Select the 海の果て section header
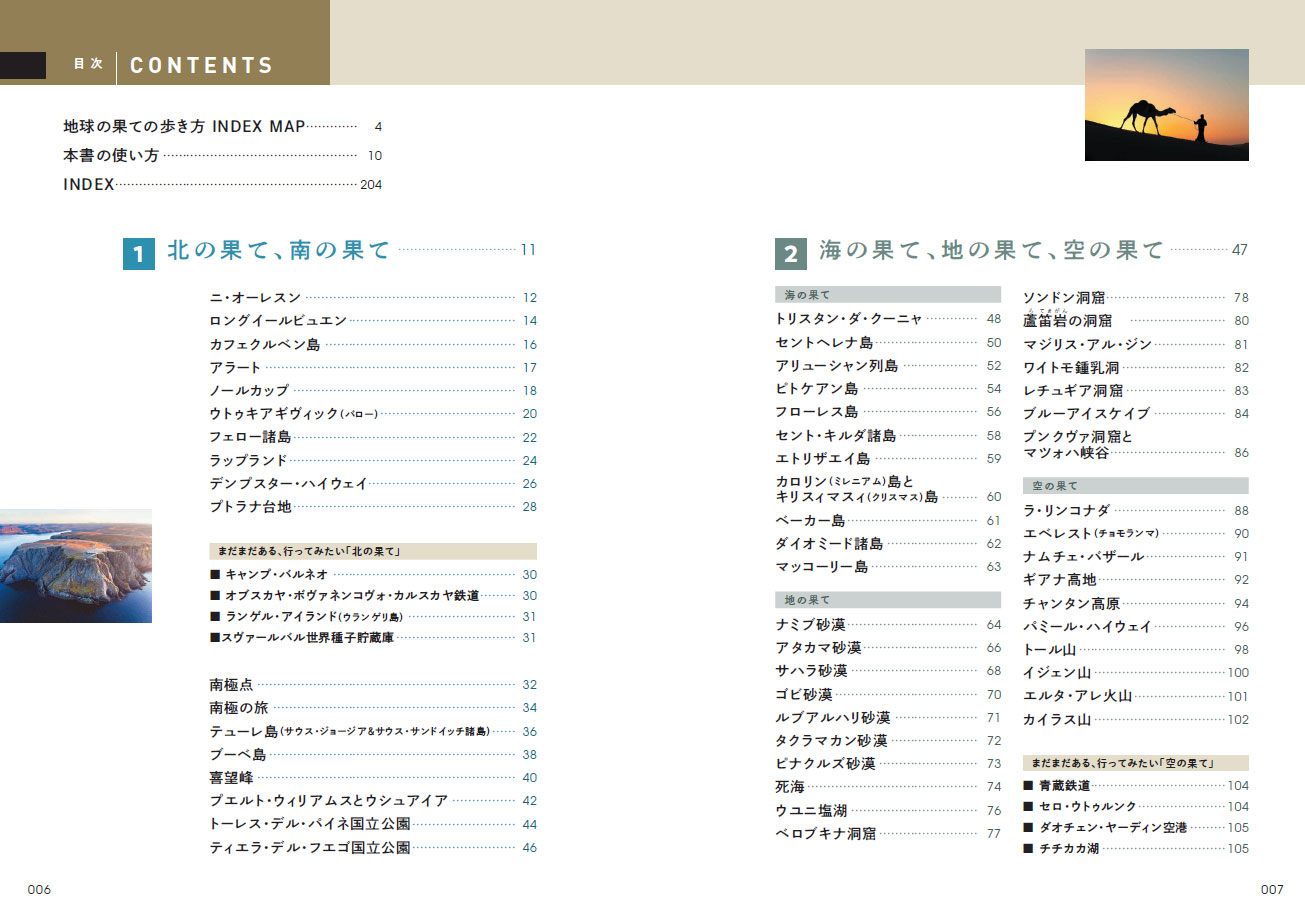Image resolution: width=1305 pixels, height=916 pixels. click(x=807, y=295)
